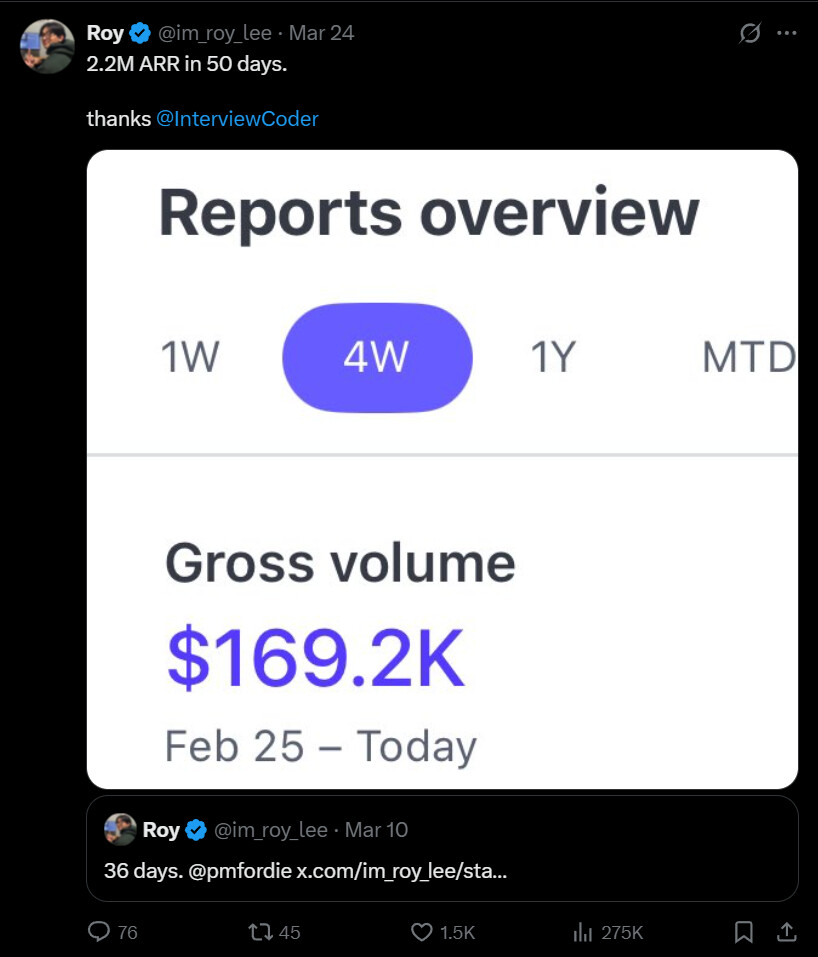Click the blue verified badge beside Roy
Viewport: 818px width, 957px height.
[141, 33]
